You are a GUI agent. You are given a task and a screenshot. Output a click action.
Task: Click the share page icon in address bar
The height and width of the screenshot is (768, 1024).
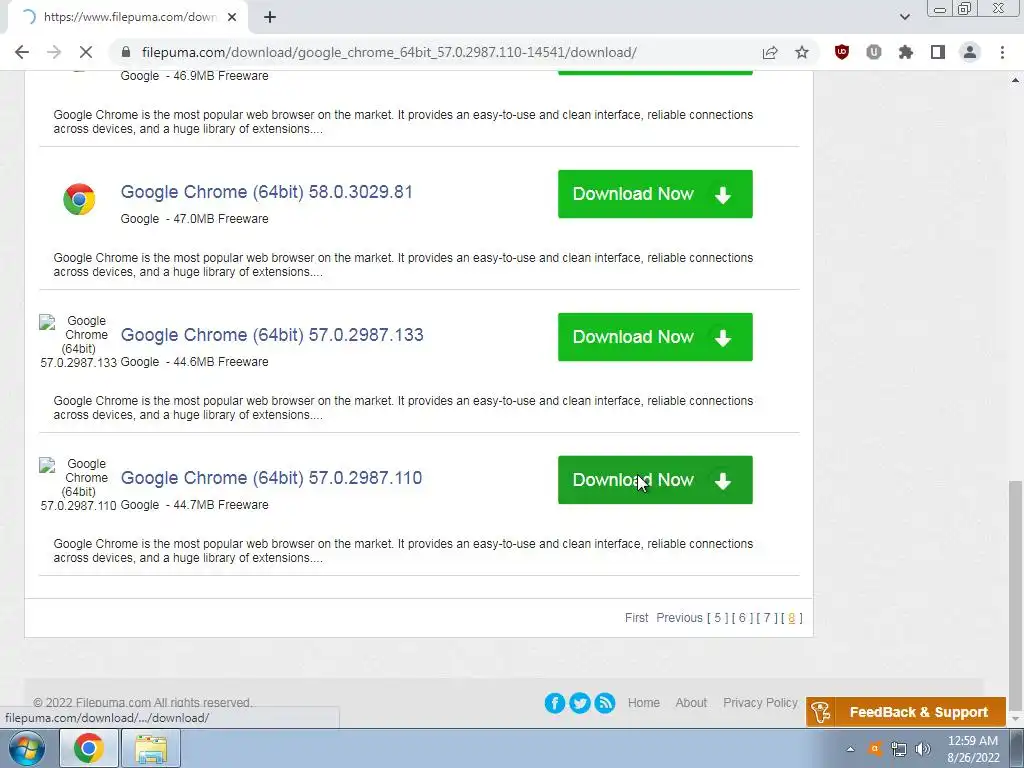(770, 52)
